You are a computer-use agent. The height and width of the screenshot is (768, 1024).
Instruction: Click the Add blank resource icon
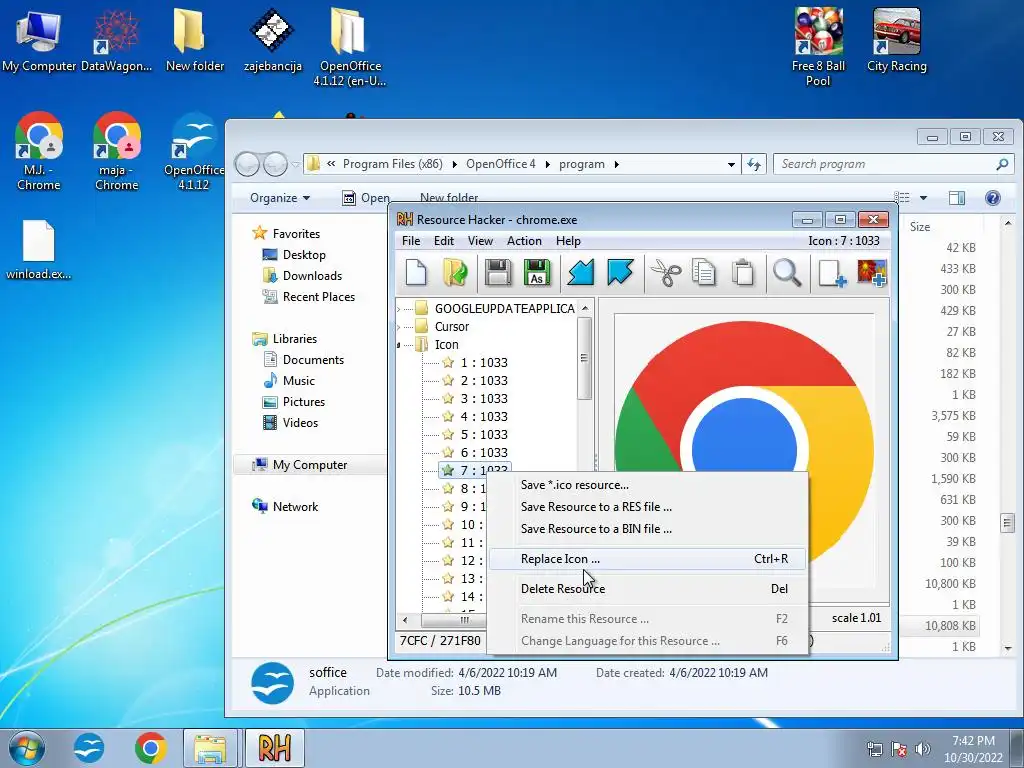[832, 273]
